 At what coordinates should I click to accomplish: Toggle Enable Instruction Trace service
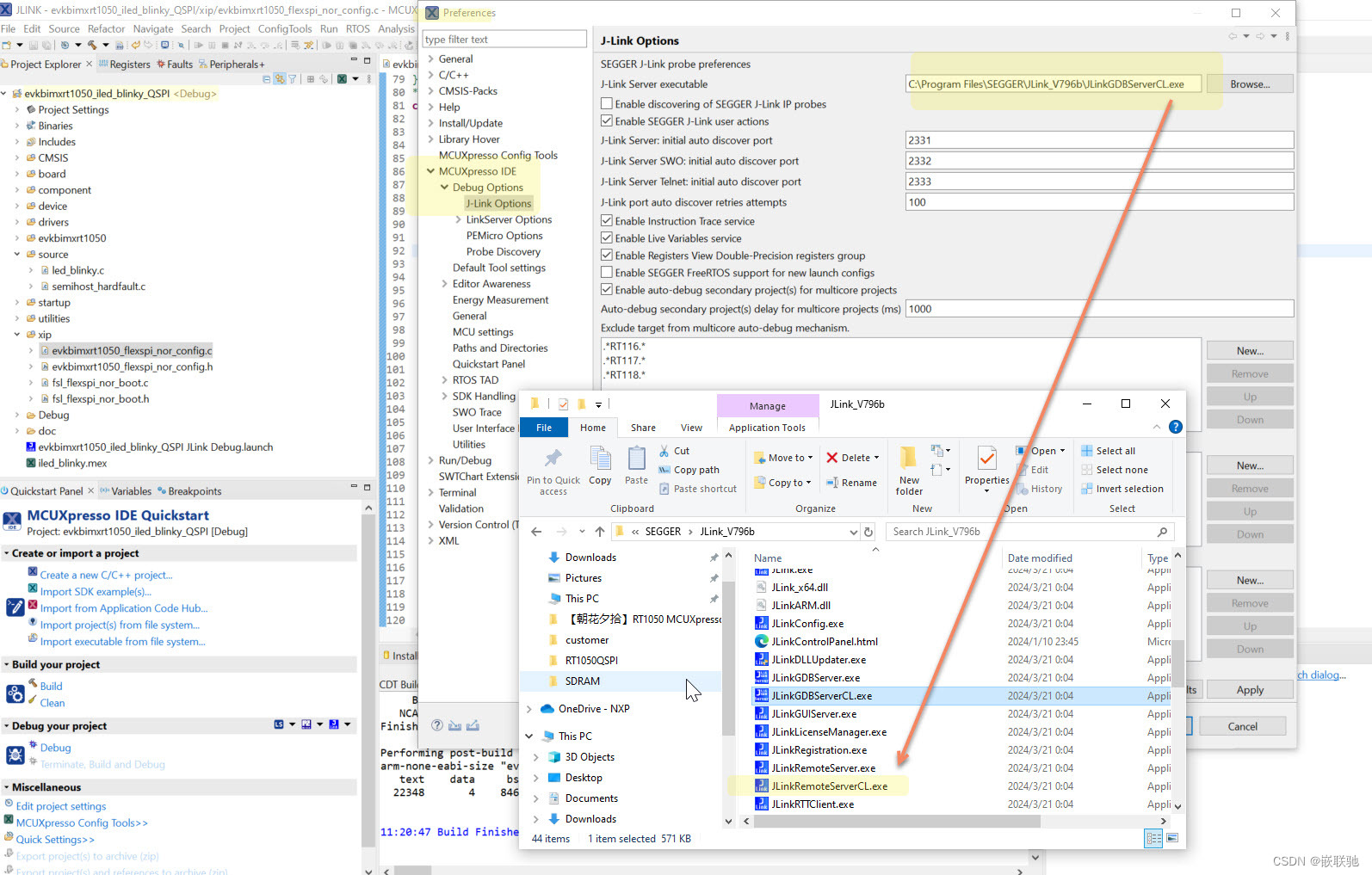point(607,221)
